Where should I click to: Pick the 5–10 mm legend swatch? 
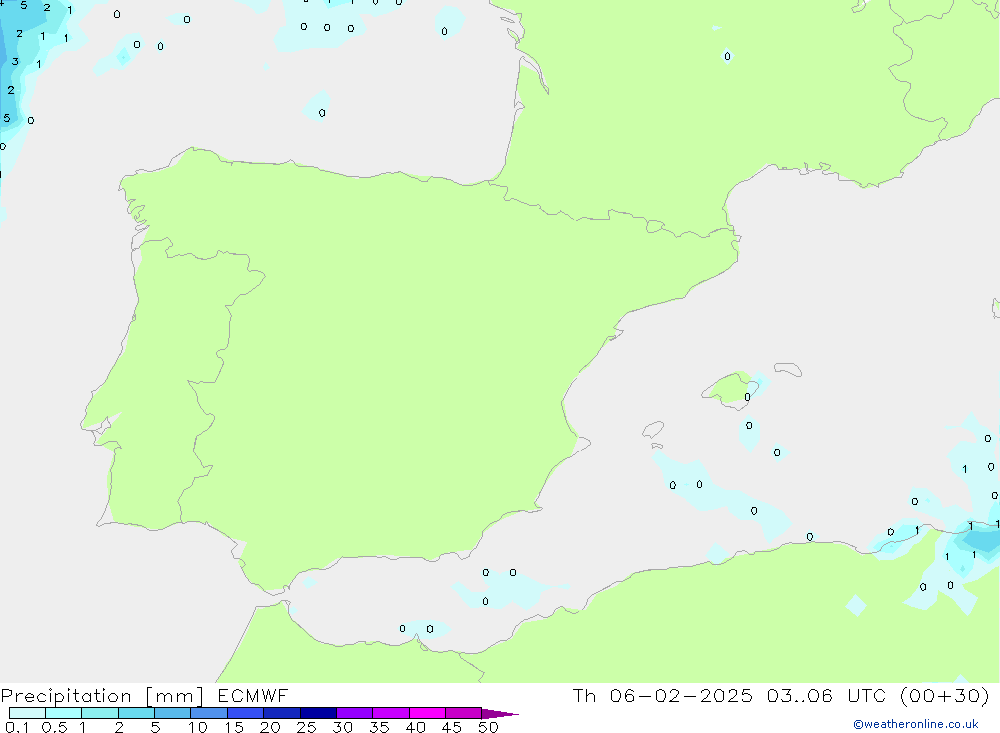coord(172,713)
